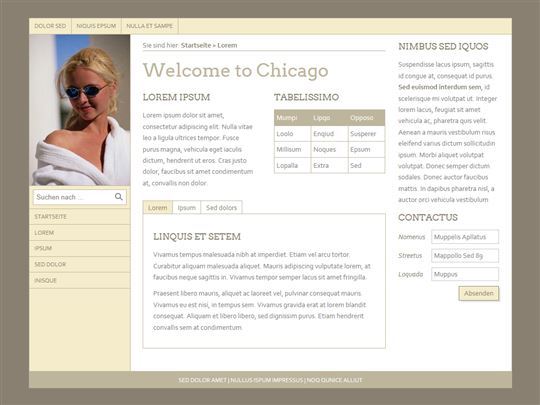540x405 pixels.
Task: Switch to the Sed dolors tab
Action: click(x=221, y=208)
